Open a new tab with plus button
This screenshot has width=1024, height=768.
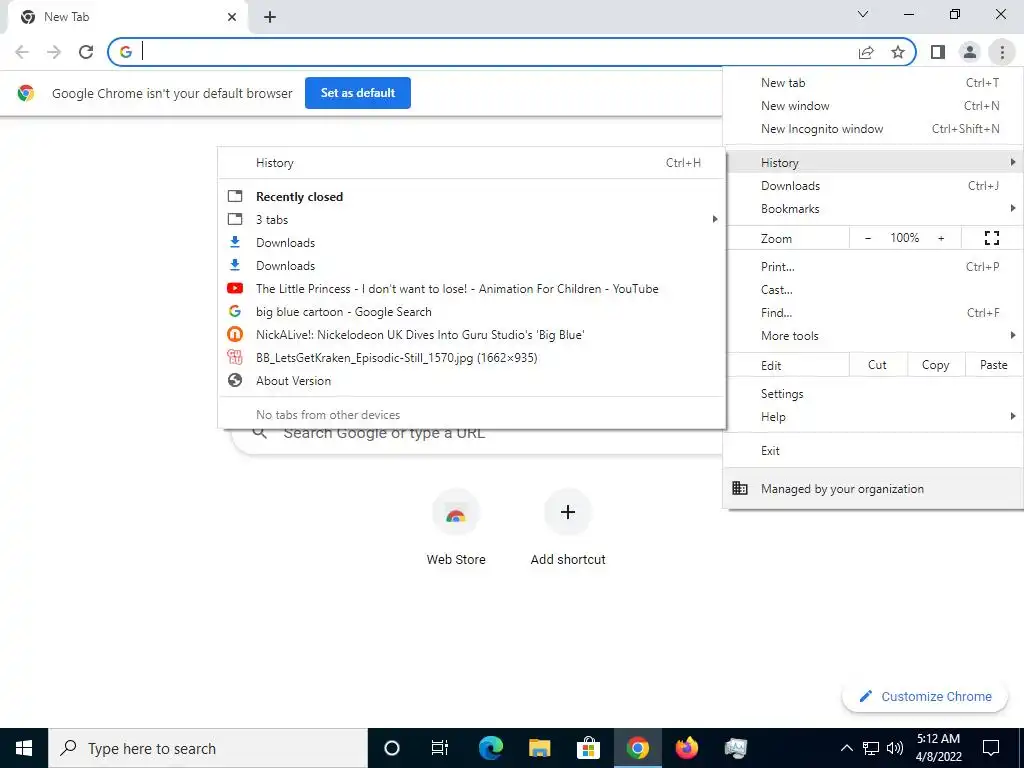point(270,18)
